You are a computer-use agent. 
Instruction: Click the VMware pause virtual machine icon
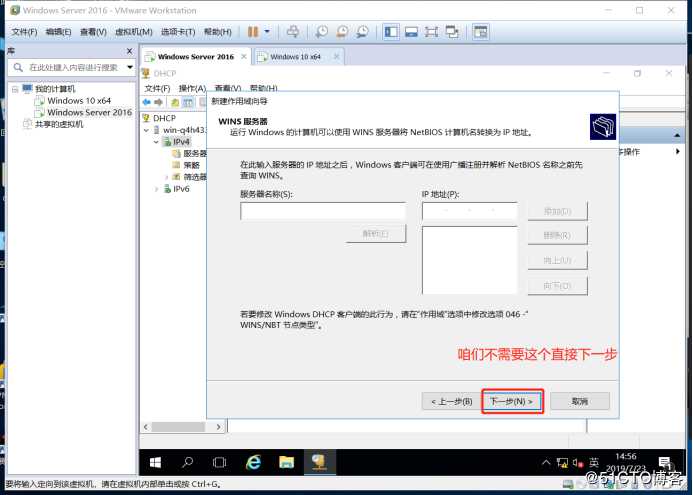[x=253, y=32]
